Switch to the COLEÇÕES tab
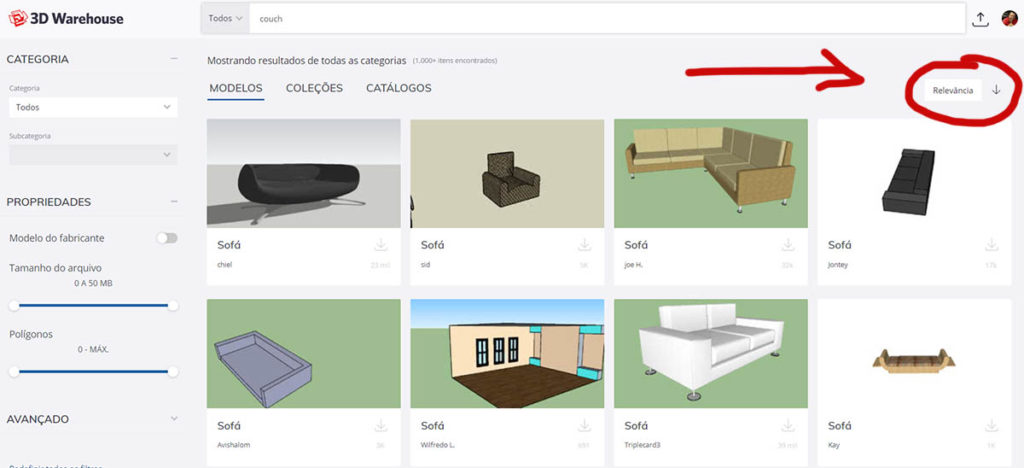 pyautogui.click(x=314, y=88)
